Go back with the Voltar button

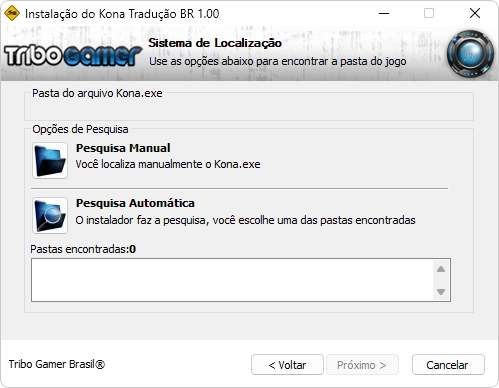click(x=287, y=365)
